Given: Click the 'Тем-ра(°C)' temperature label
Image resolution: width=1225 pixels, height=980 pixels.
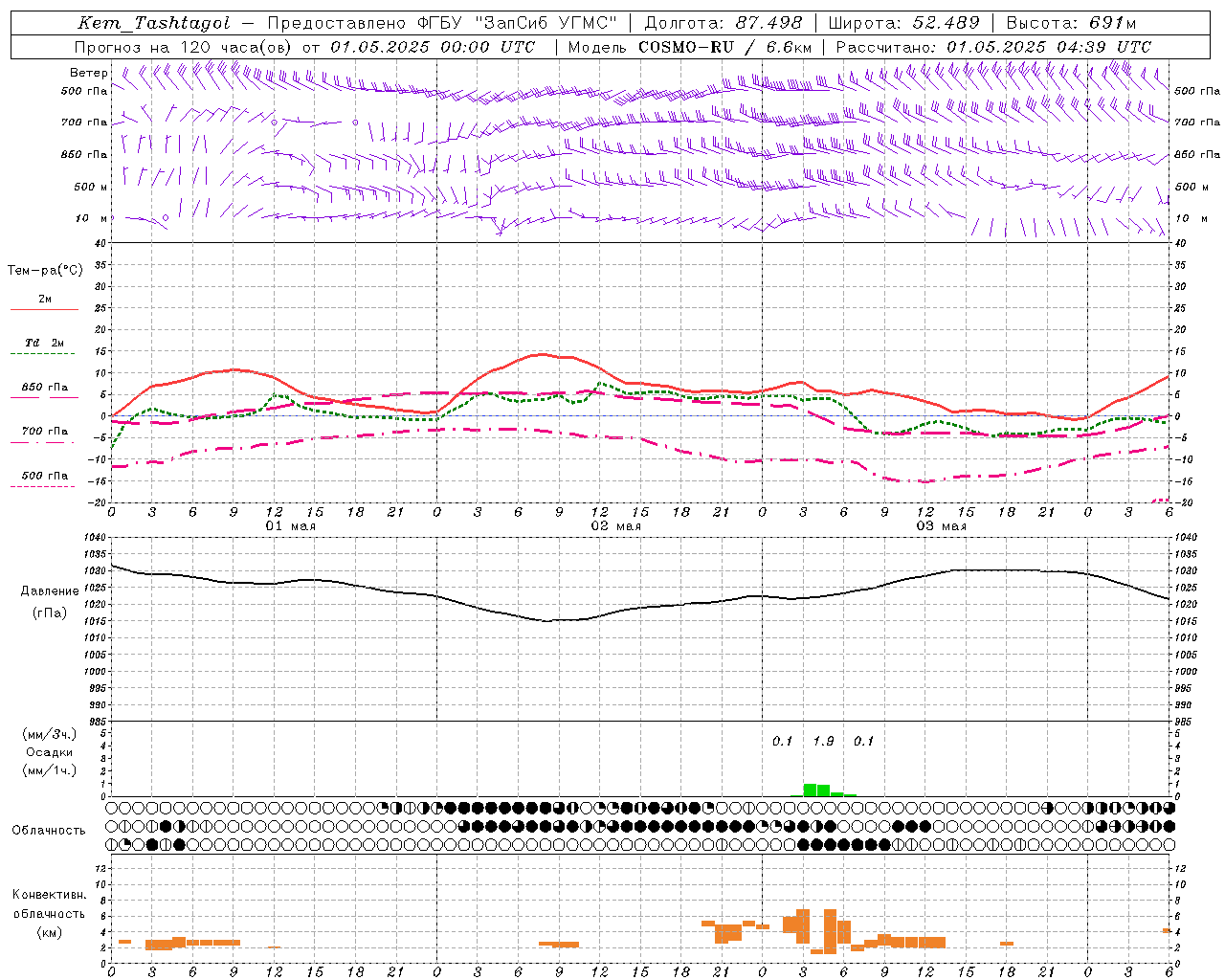Looking at the screenshot, I should [x=45, y=271].
